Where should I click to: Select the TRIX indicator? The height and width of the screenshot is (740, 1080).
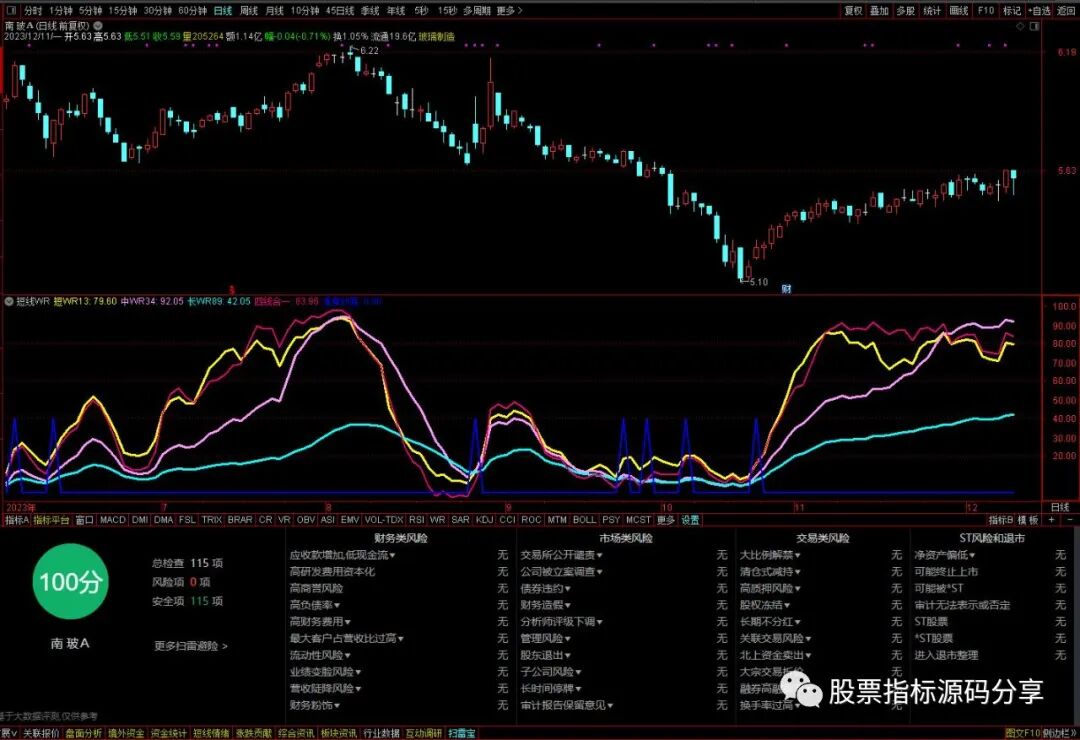pyautogui.click(x=211, y=520)
